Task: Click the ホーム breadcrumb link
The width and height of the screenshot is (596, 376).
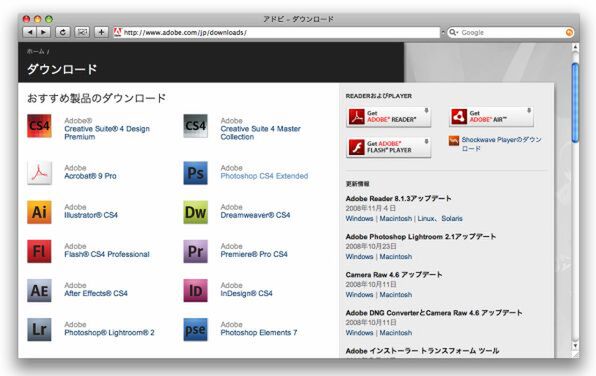Action: tap(35, 51)
